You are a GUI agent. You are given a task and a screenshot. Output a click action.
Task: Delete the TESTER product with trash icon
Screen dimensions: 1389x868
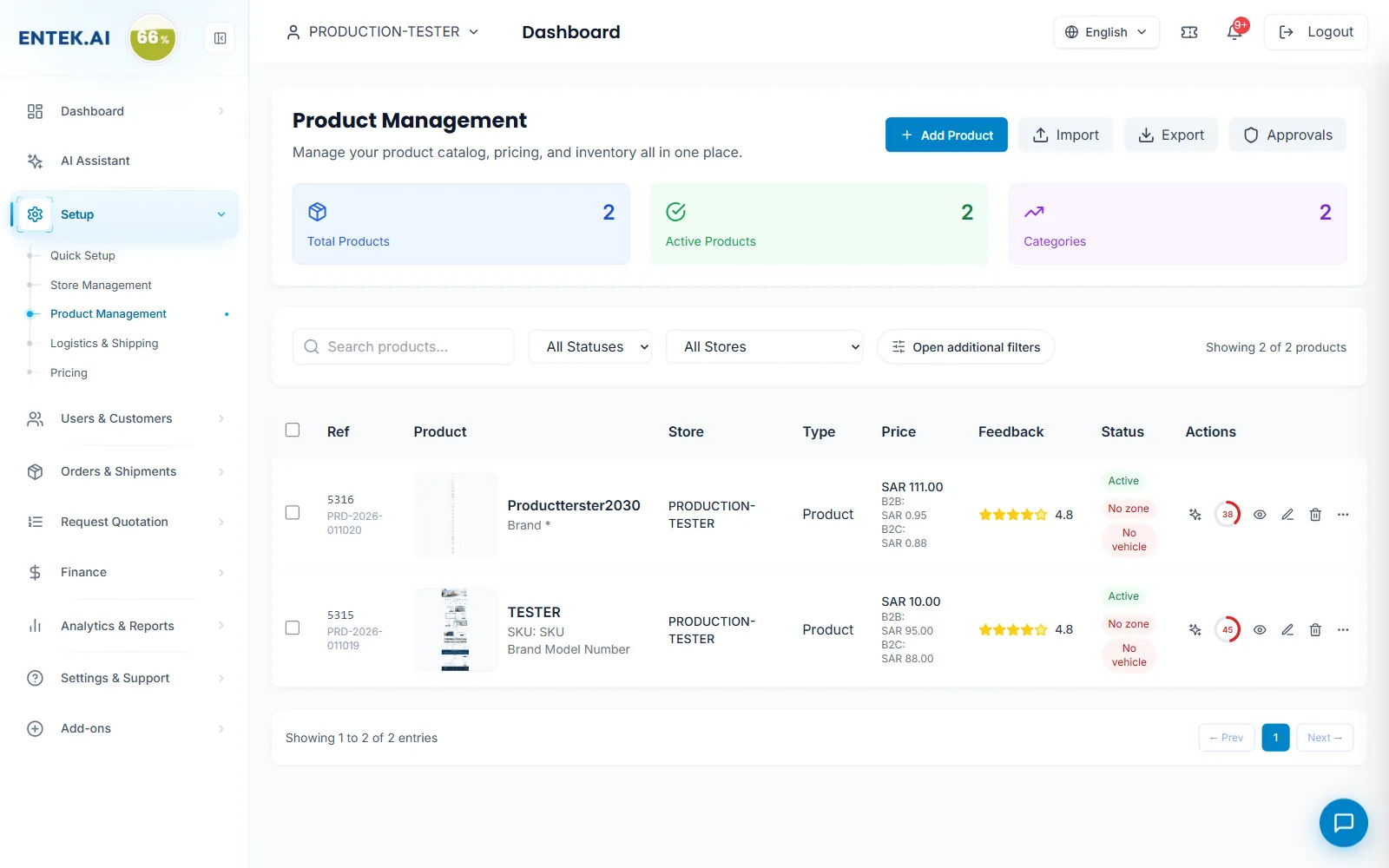point(1315,630)
